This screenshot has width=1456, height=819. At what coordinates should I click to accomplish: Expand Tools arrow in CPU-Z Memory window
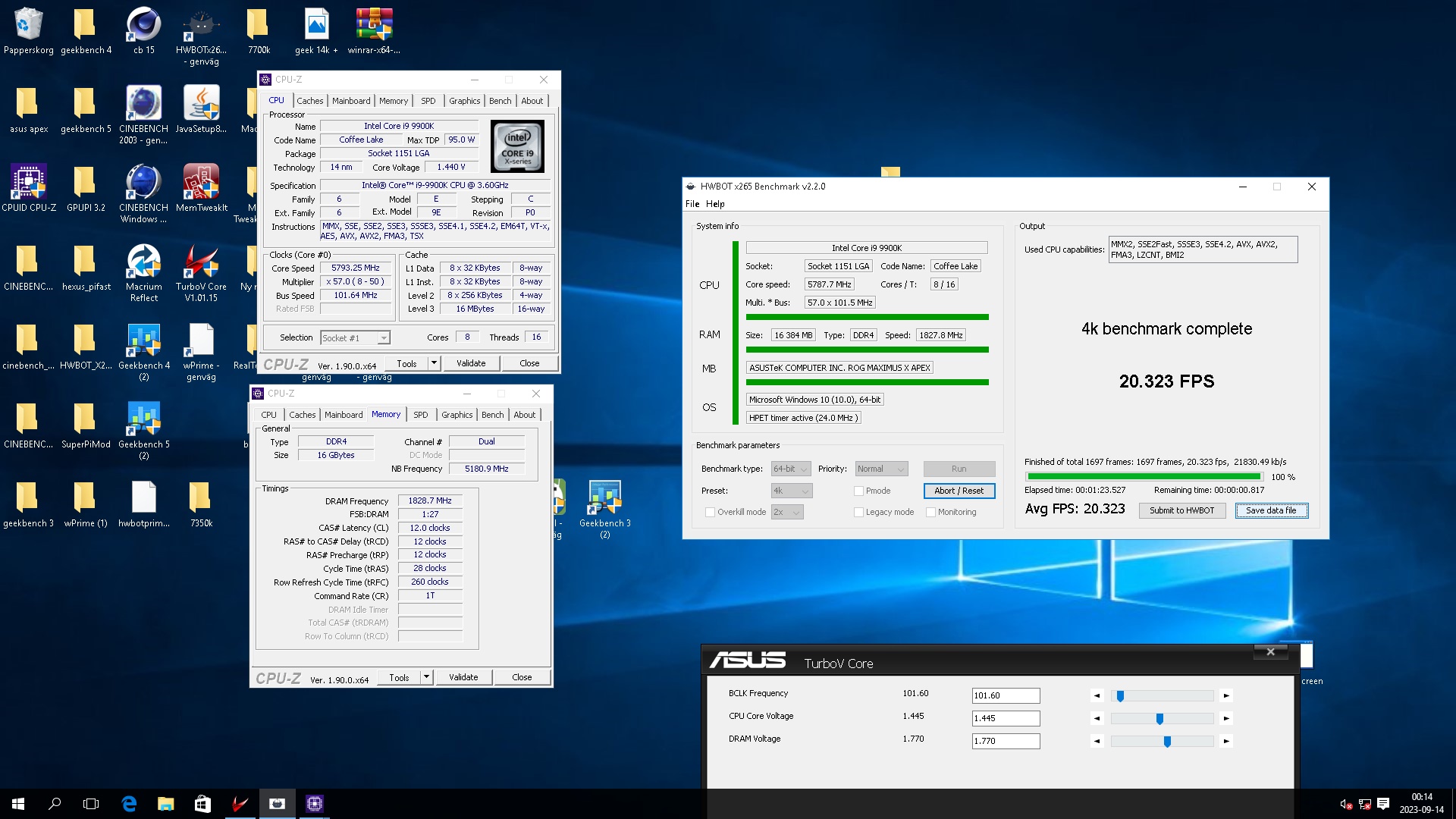[x=426, y=677]
